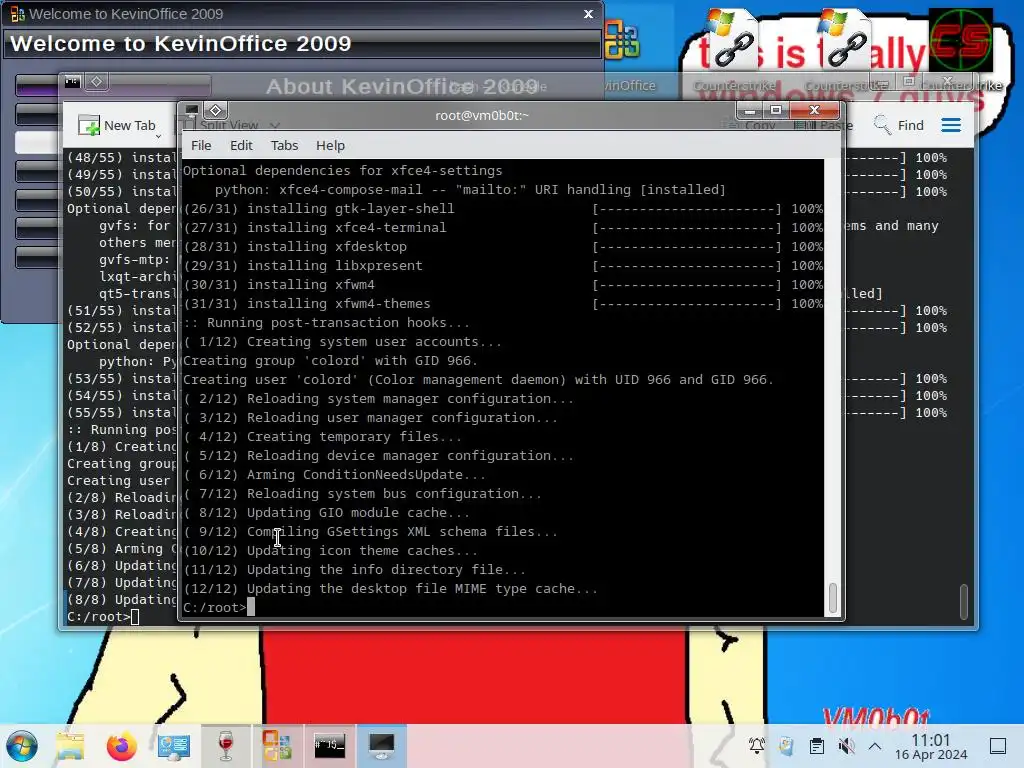Close the Welcome to KevinOffice 2009 window

[x=588, y=14]
